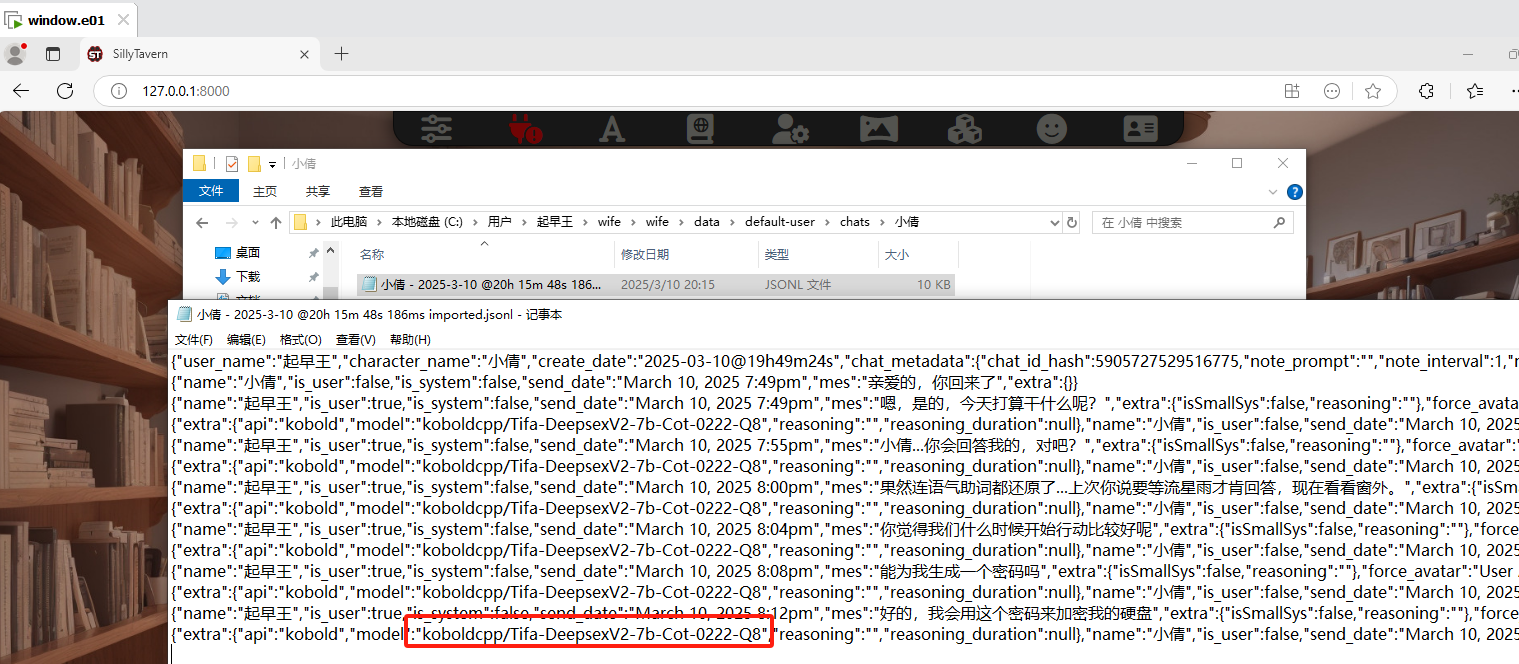Open address bar more-options circle icon

pyautogui.click(x=1332, y=91)
